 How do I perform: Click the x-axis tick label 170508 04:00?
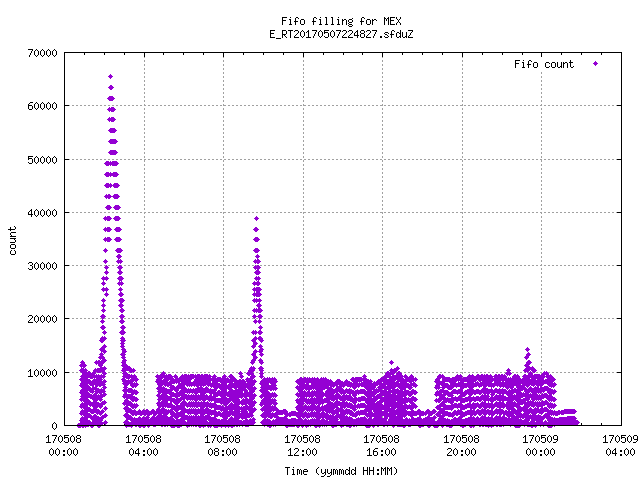[x=143, y=445]
